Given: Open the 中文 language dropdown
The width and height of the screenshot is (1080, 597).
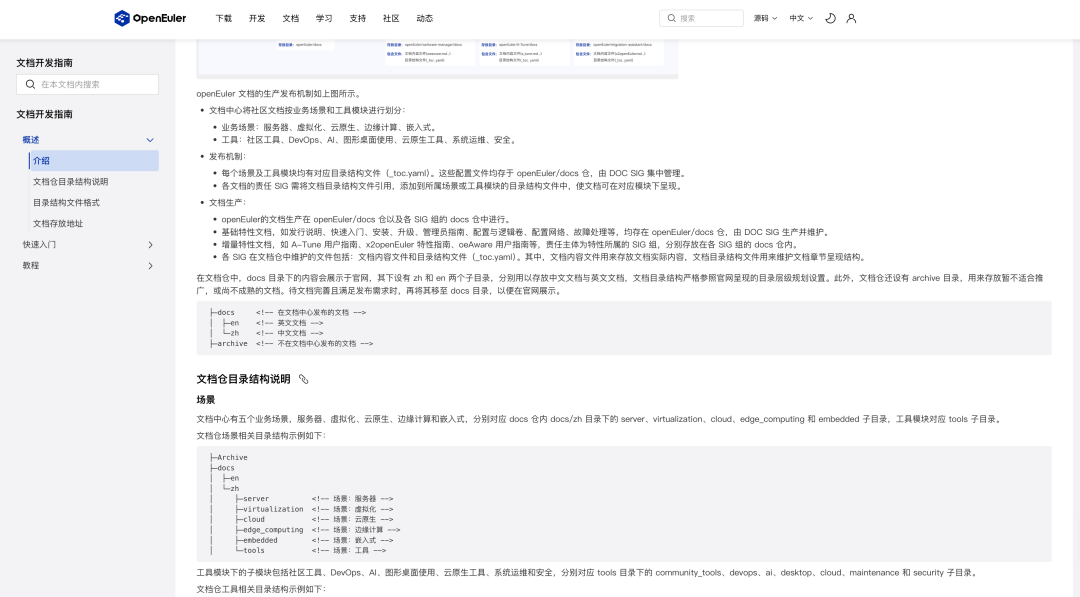Looking at the screenshot, I should 801,19.
